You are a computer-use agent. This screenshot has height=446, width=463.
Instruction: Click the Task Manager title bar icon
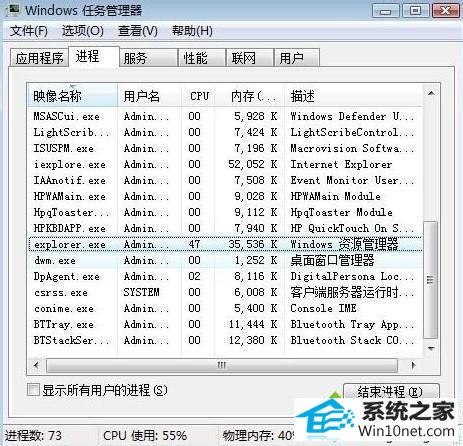point(12,10)
